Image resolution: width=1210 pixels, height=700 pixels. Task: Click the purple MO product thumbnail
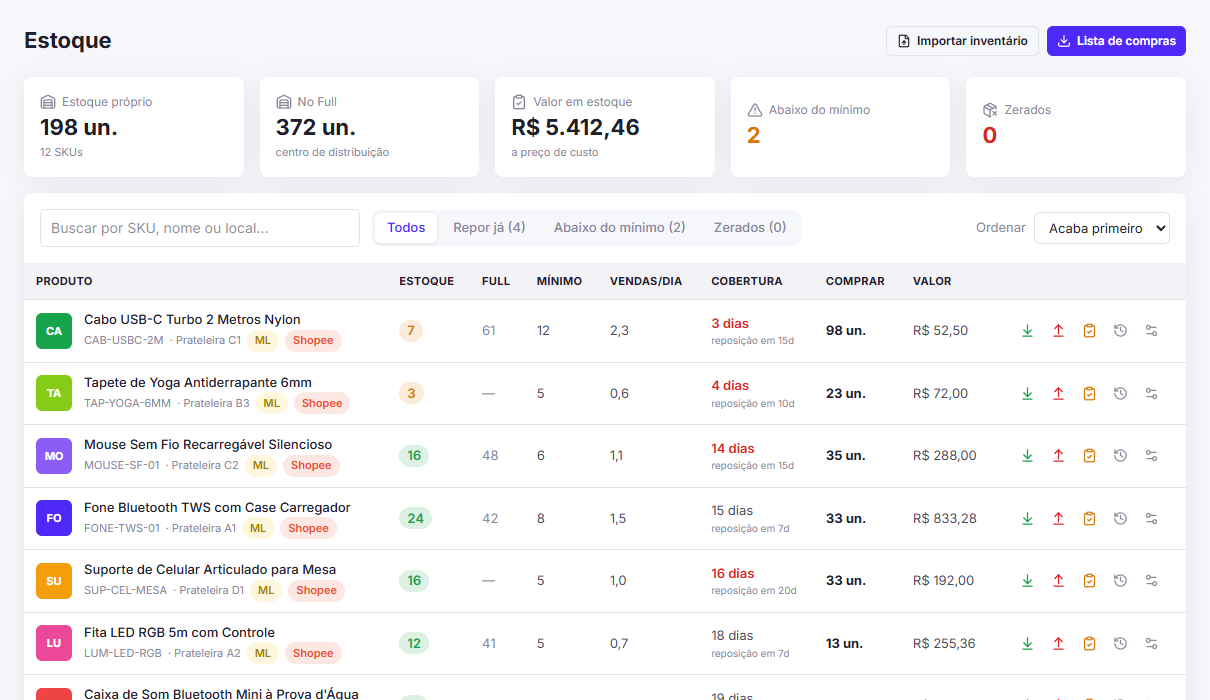(54, 456)
